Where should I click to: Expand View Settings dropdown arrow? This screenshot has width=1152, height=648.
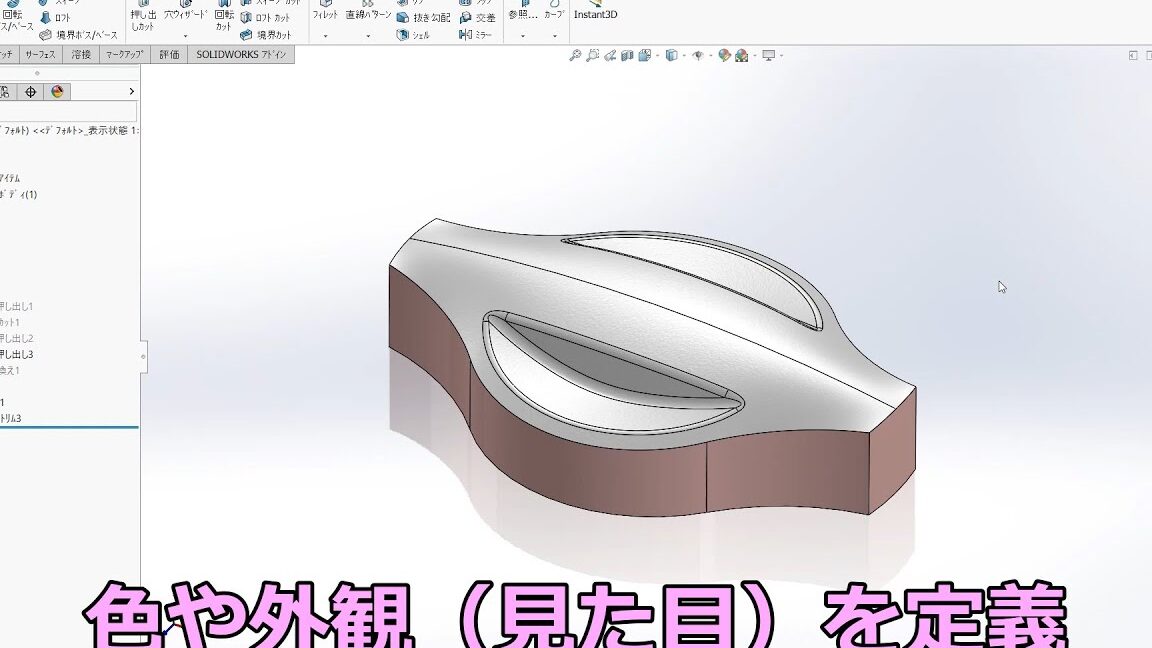781,56
